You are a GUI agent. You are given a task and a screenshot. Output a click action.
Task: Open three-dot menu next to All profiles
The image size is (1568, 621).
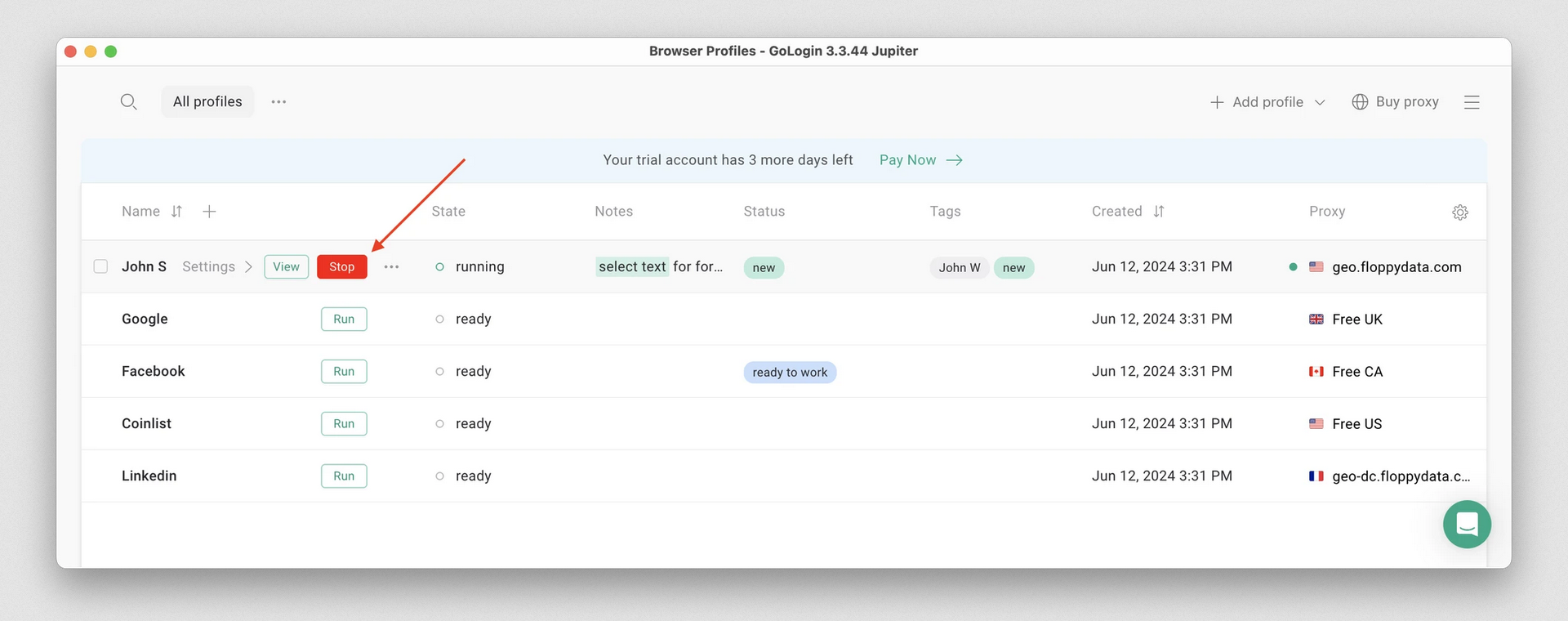click(278, 102)
